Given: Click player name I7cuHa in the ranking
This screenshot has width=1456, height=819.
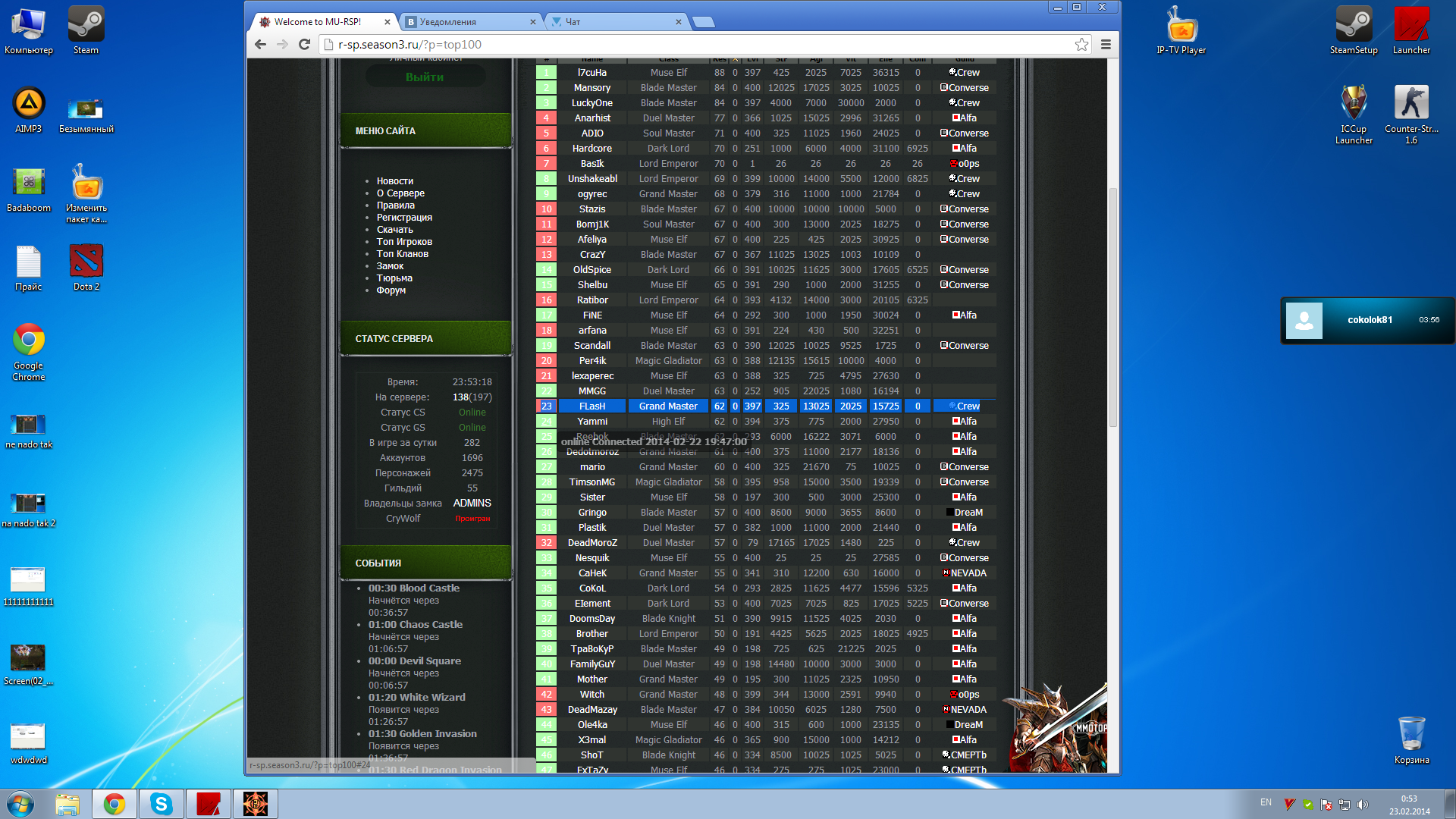Looking at the screenshot, I should pyautogui.click(x=592, y=73).
